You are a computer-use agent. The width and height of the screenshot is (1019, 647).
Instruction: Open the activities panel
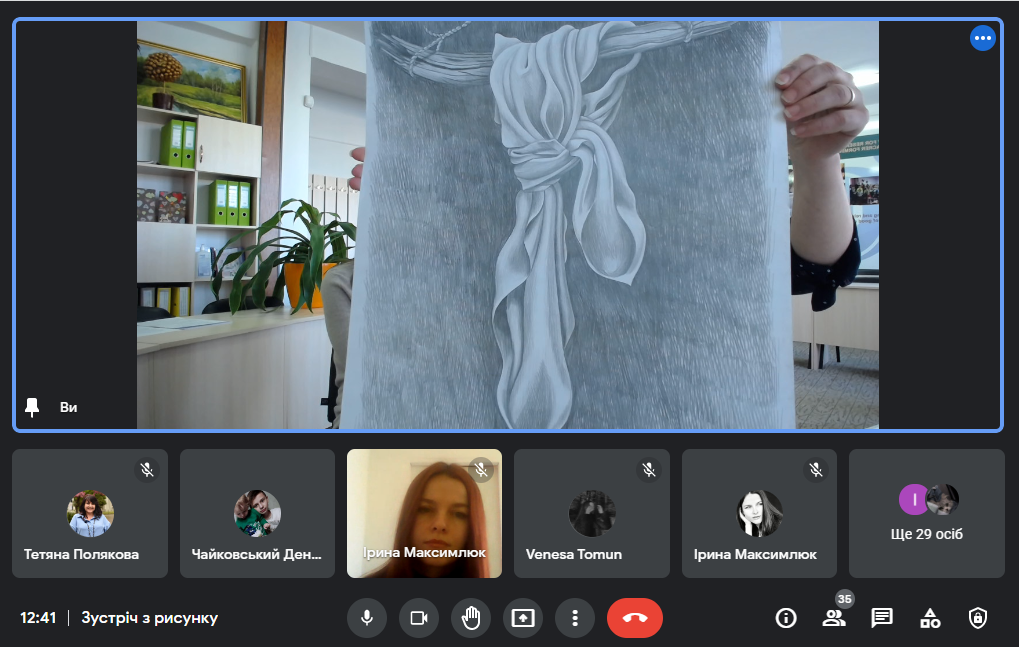(930, 618)
